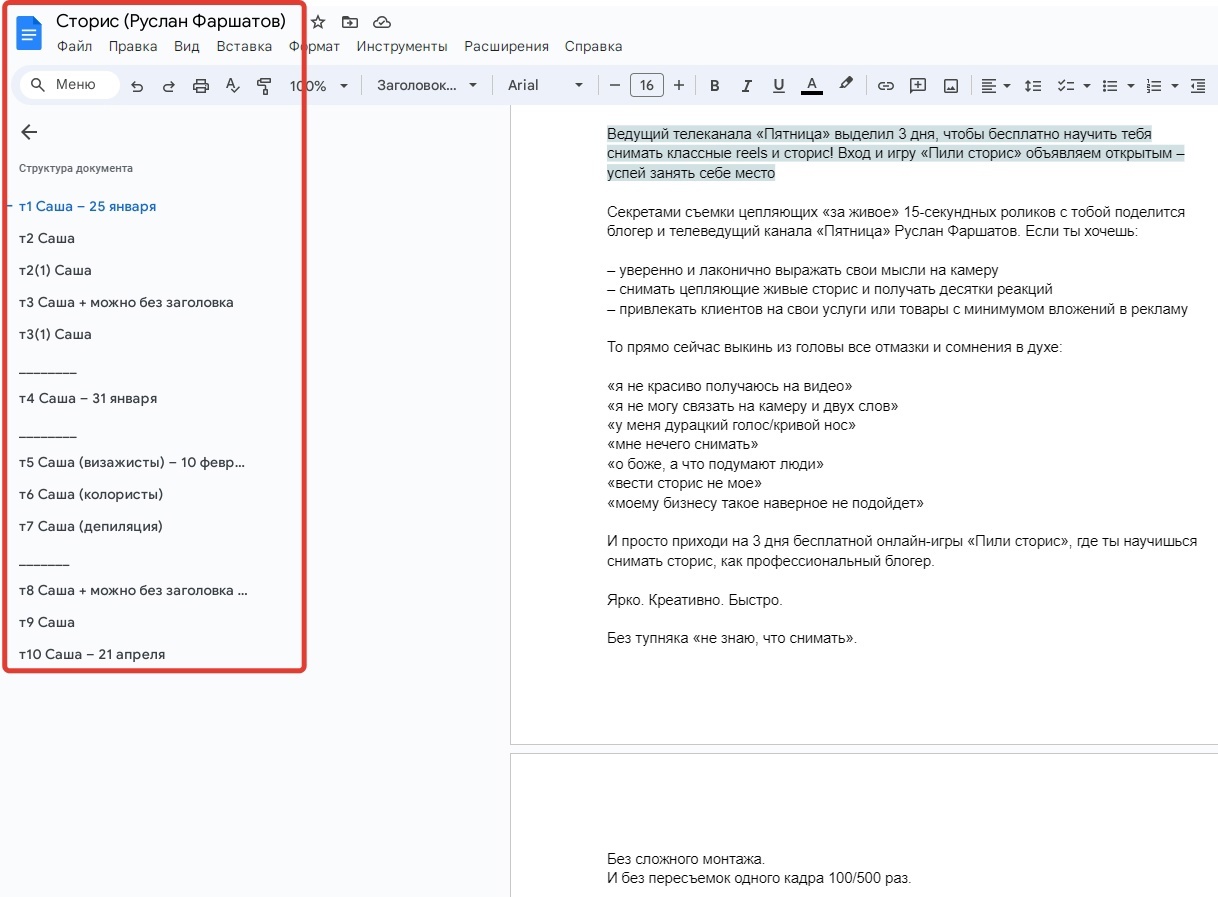Open the Инструменты menu
The height and width of the screenshot is (897, 1218).
click(402, 46)
